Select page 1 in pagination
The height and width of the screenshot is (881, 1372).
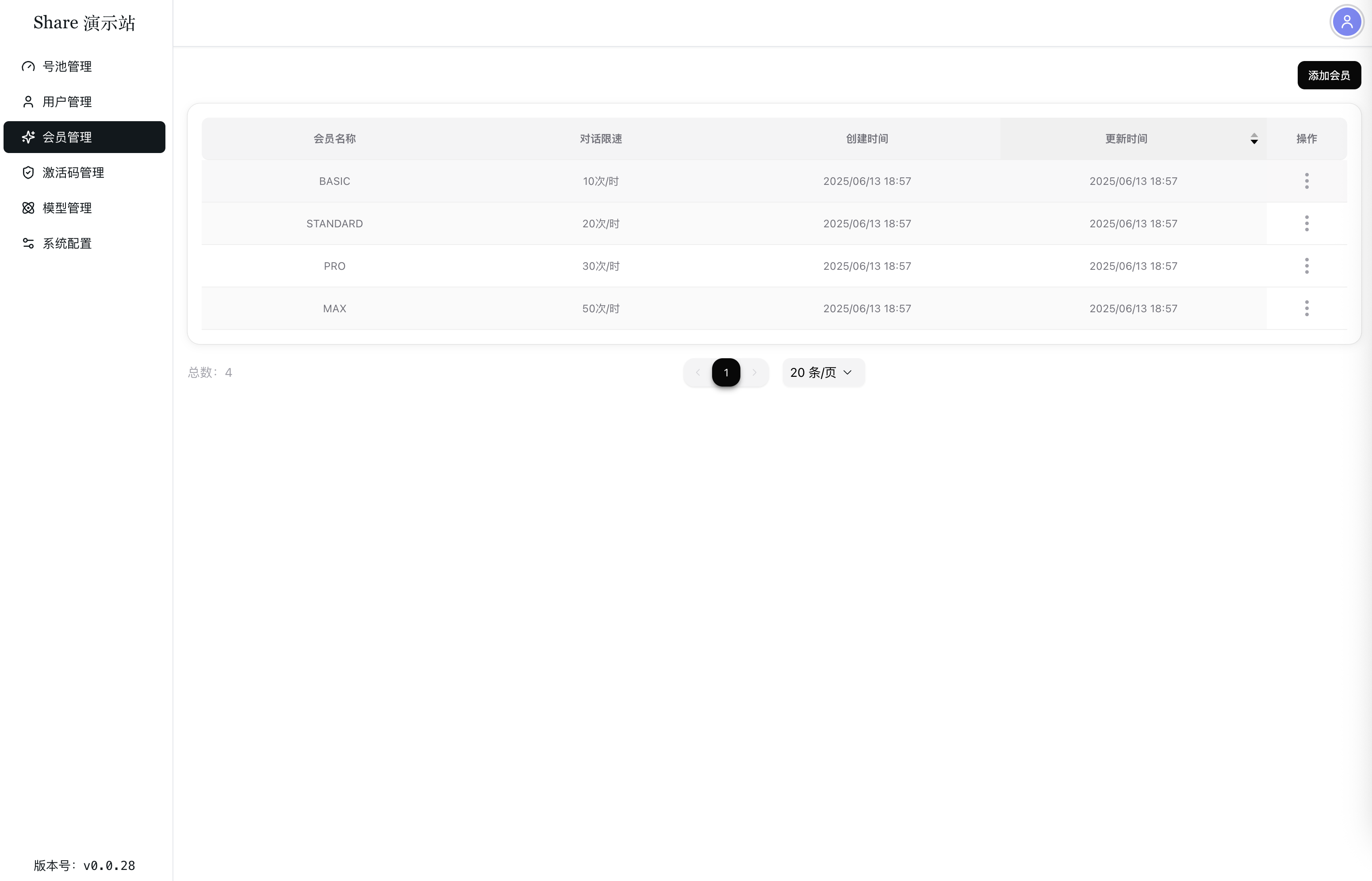coord(726,372)
